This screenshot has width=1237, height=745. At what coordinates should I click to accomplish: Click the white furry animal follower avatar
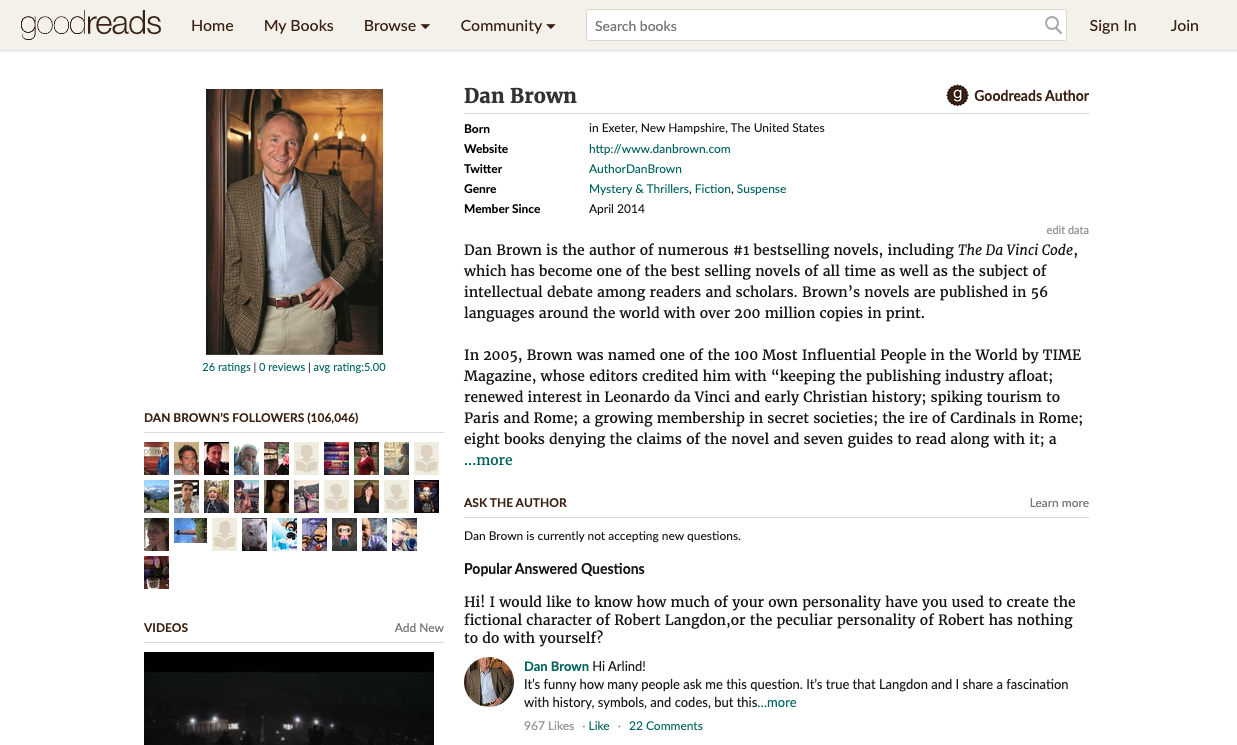(254, 534)
